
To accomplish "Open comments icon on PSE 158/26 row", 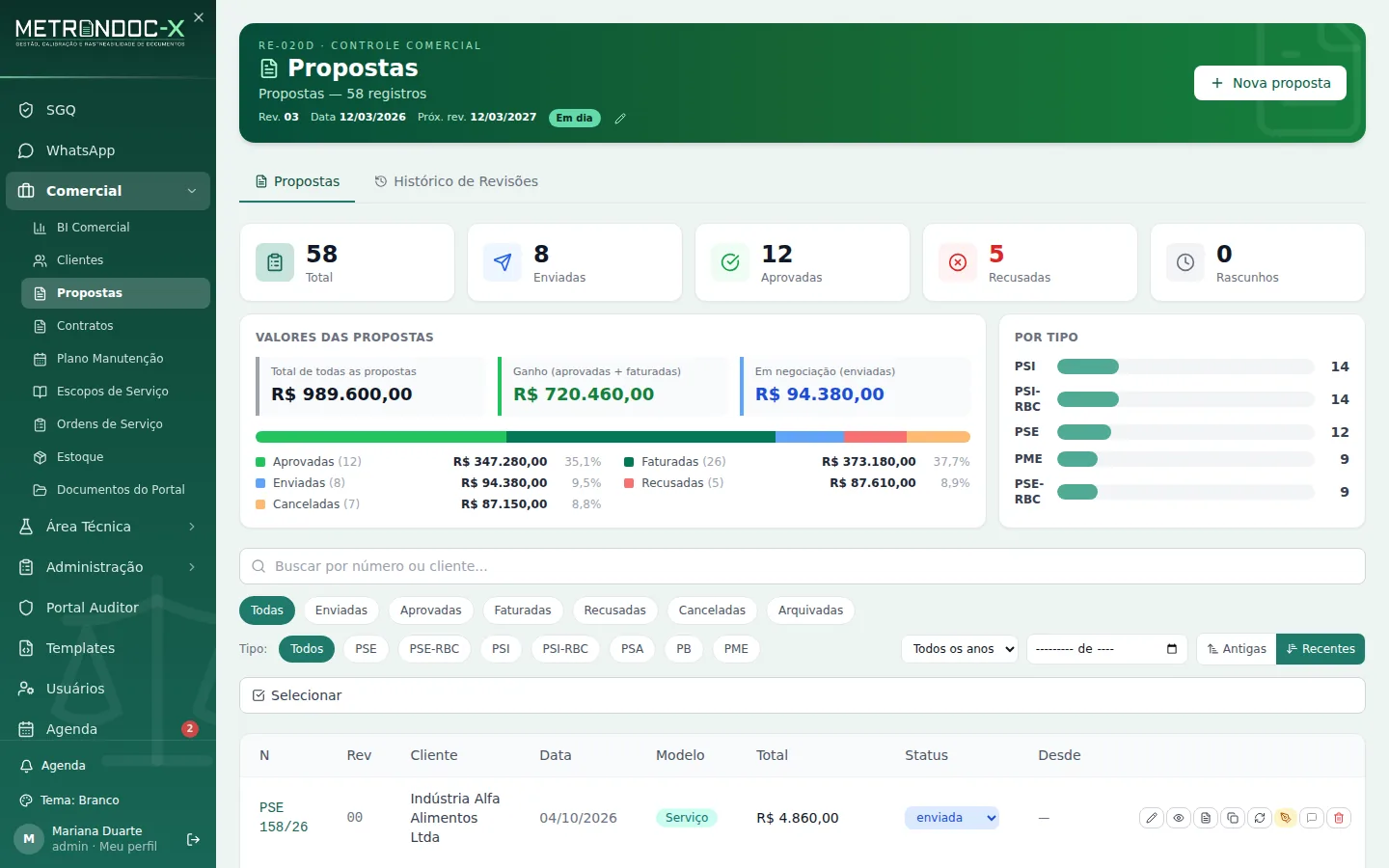I will point(1312,818).
